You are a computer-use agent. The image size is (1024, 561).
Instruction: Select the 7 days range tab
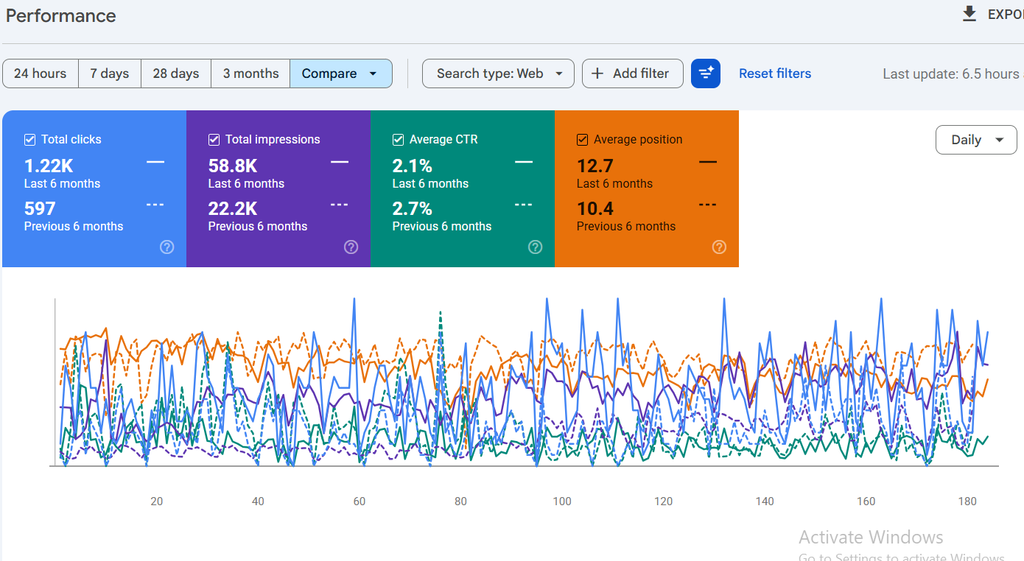[110, 73]
